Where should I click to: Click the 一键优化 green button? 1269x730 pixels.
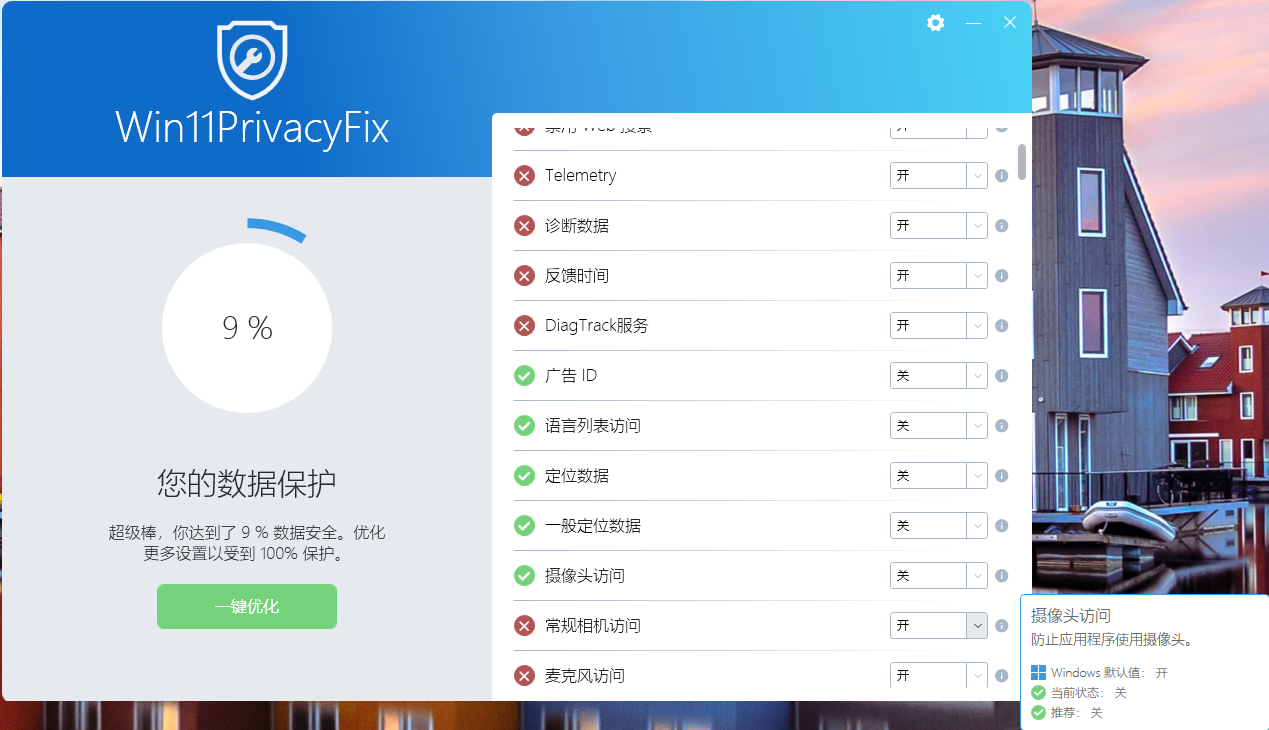pos(247,607)
